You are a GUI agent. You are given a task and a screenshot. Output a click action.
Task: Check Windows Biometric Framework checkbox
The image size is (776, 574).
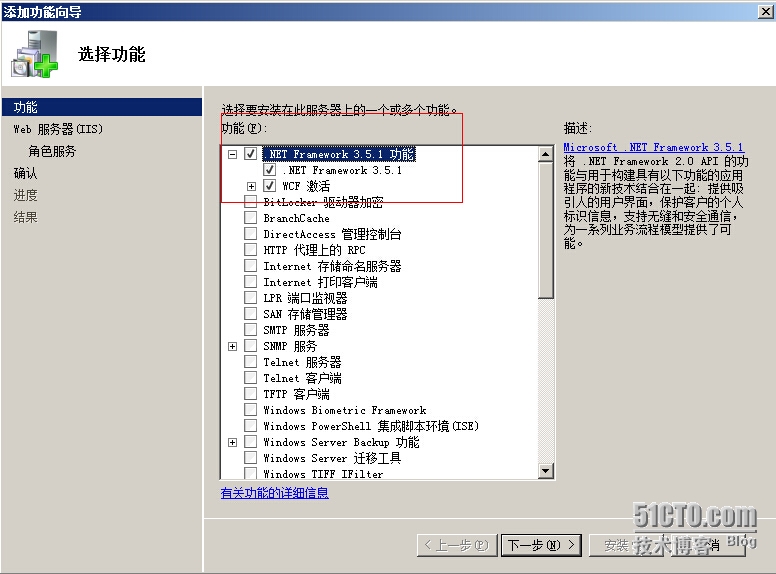pyautogui.click(x=250, y=410)
